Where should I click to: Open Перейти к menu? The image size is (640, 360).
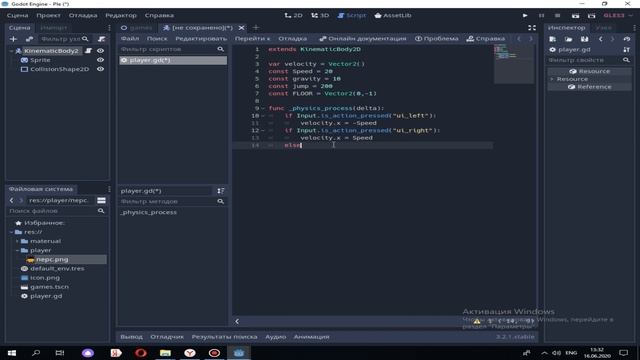coord(252,38)
